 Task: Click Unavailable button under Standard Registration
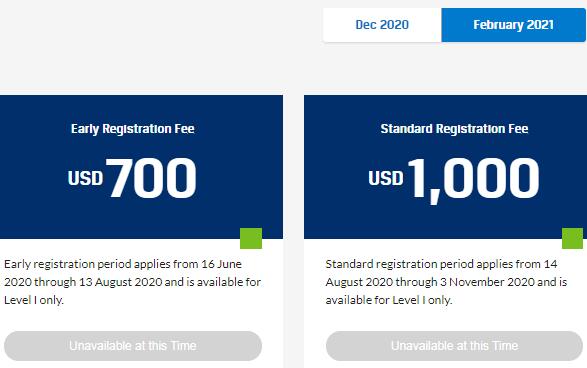[x=454, y=346]
